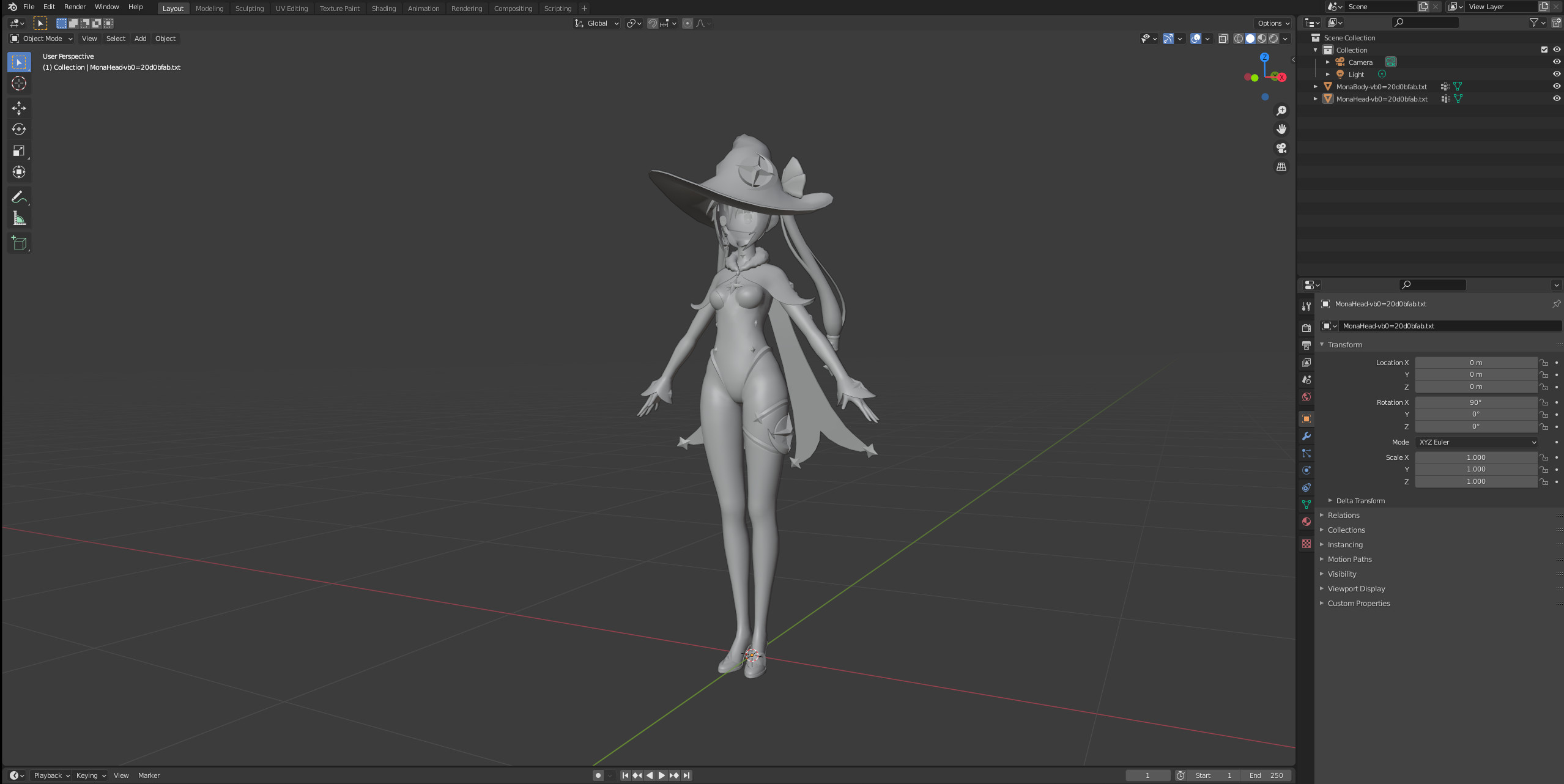Open the Modifier properties tab
This screenshot has height=784, width=1564.
[x=1306, y=436]
